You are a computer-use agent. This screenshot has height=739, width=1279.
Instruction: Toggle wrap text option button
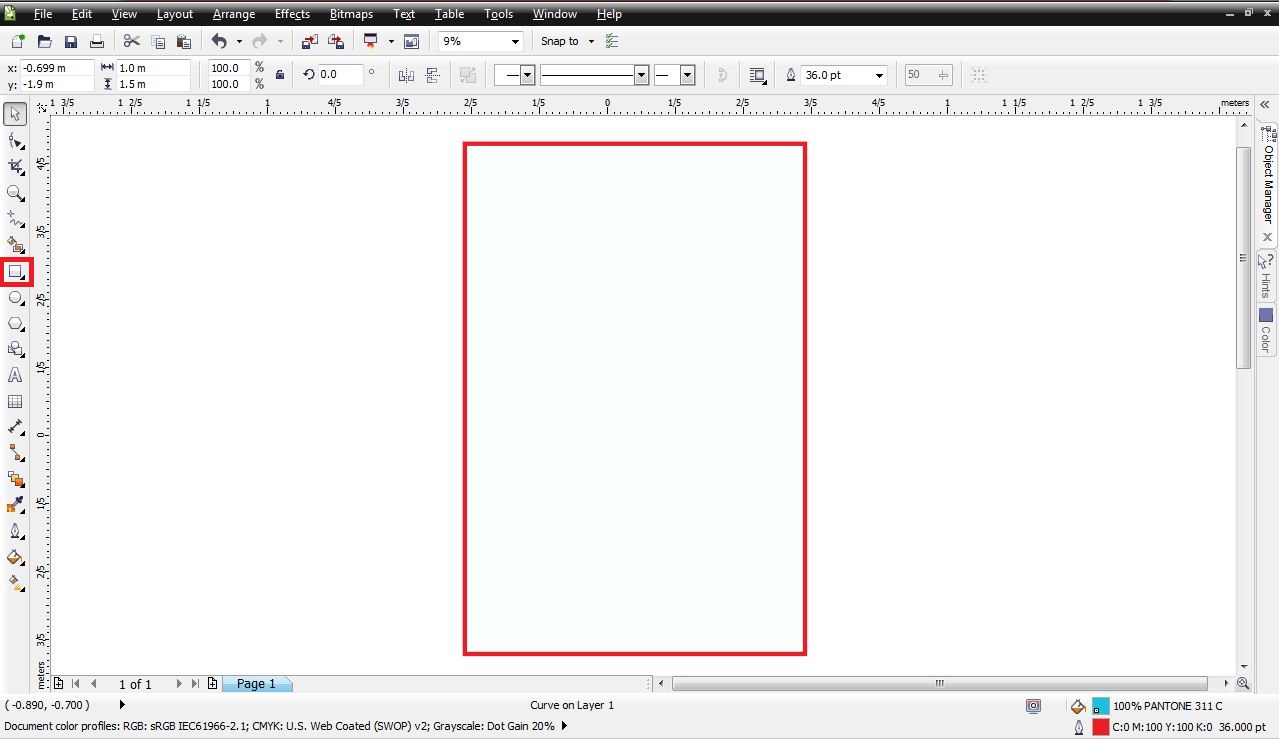757,75
